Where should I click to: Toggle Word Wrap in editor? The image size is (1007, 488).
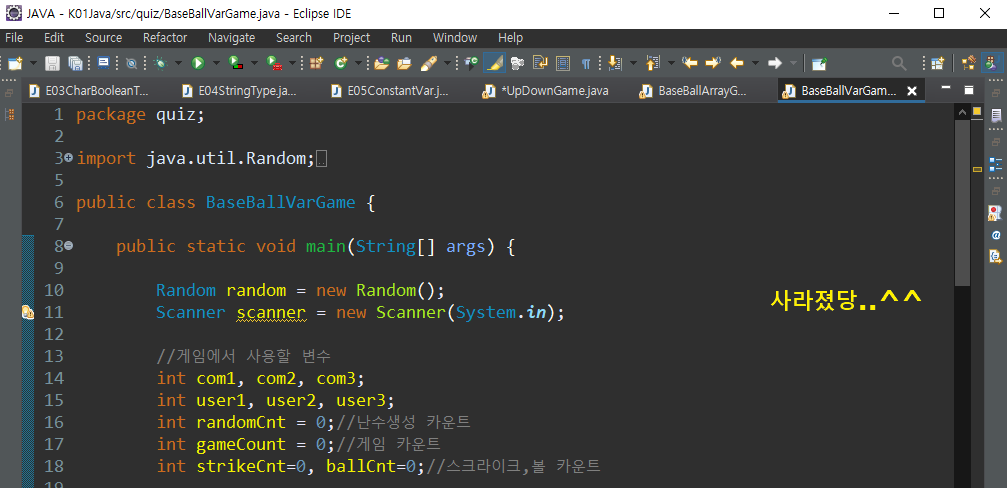click(540, 63)
